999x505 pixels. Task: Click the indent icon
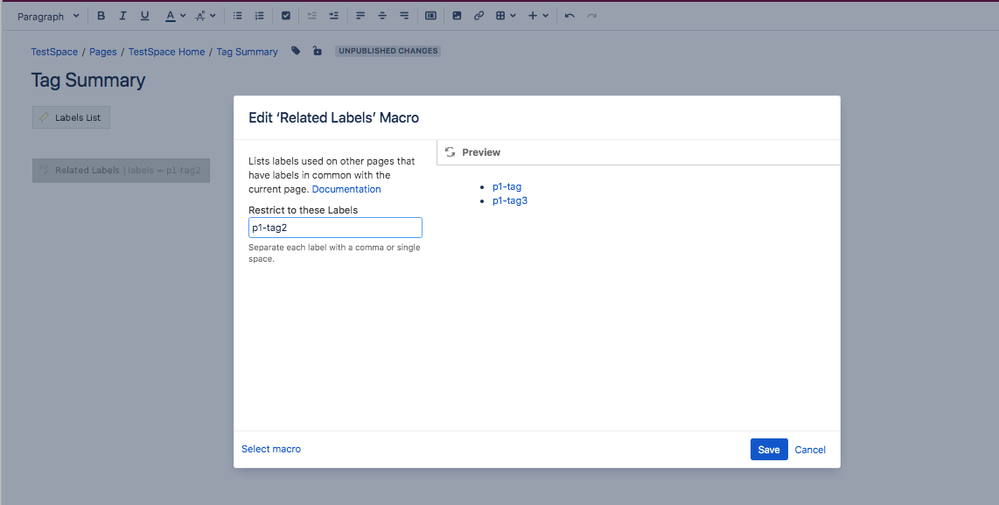pos(334,15)
